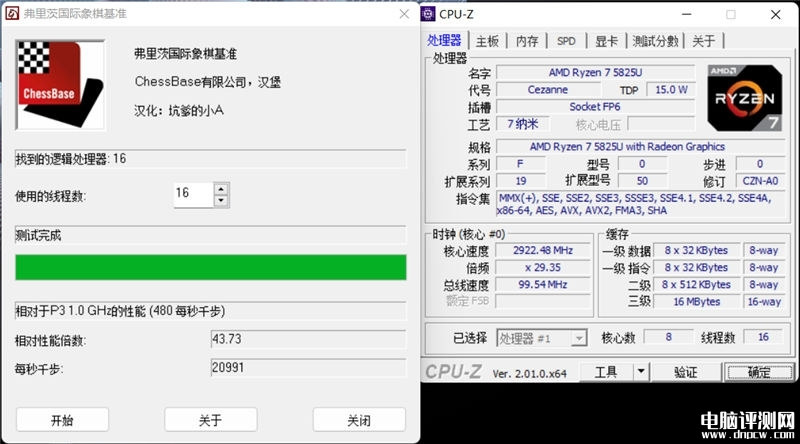Image resolution: width=800 pixels, height=444 pixels.
Task: Switch to the 测试分数 tab
Action: tap(655, 41)
